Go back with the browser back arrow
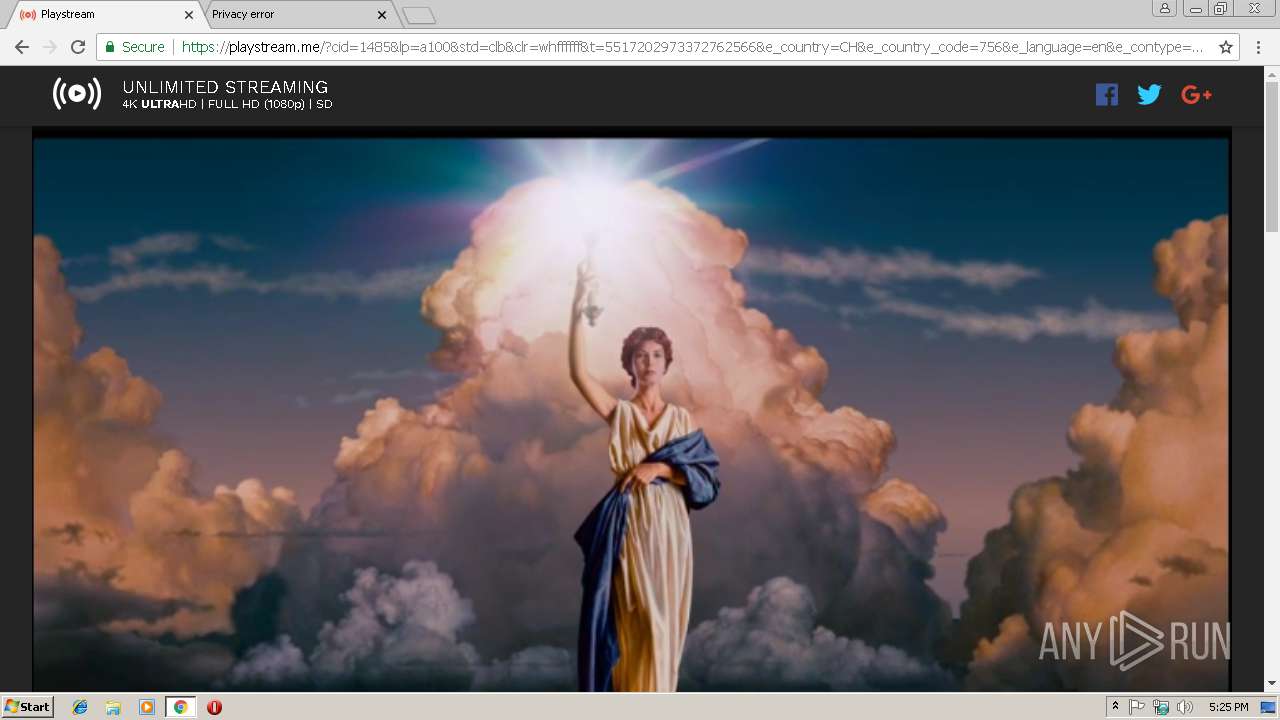Image resolution: width=1280 pixels, height=720 pixels. [x=21, y=47]
